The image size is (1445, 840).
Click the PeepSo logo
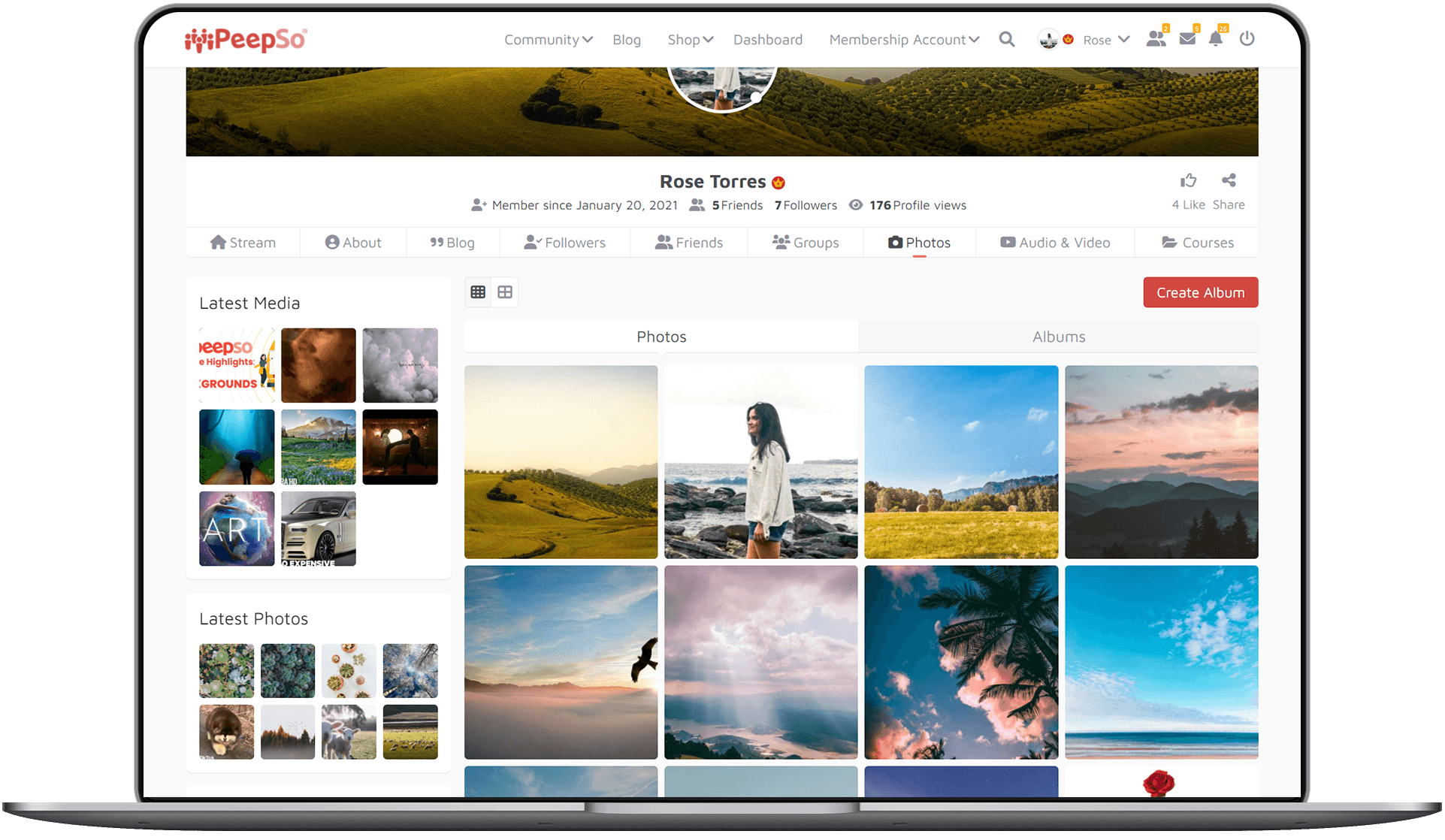point(246,40)
